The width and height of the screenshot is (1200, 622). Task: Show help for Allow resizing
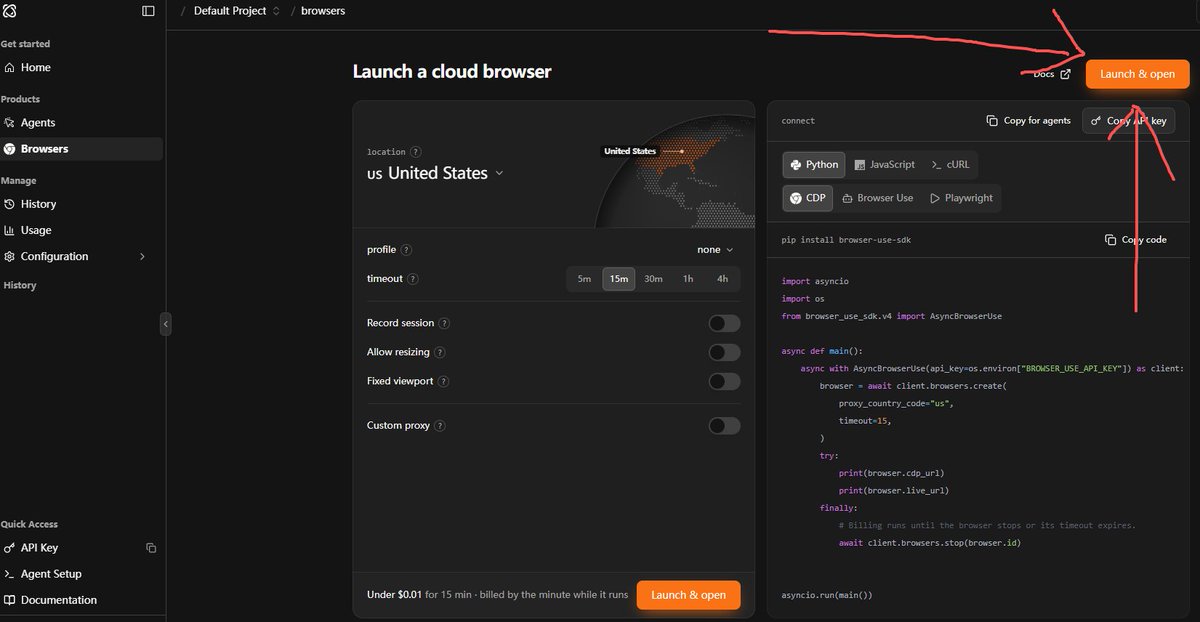pyautogui.click(x=440, y=352)
